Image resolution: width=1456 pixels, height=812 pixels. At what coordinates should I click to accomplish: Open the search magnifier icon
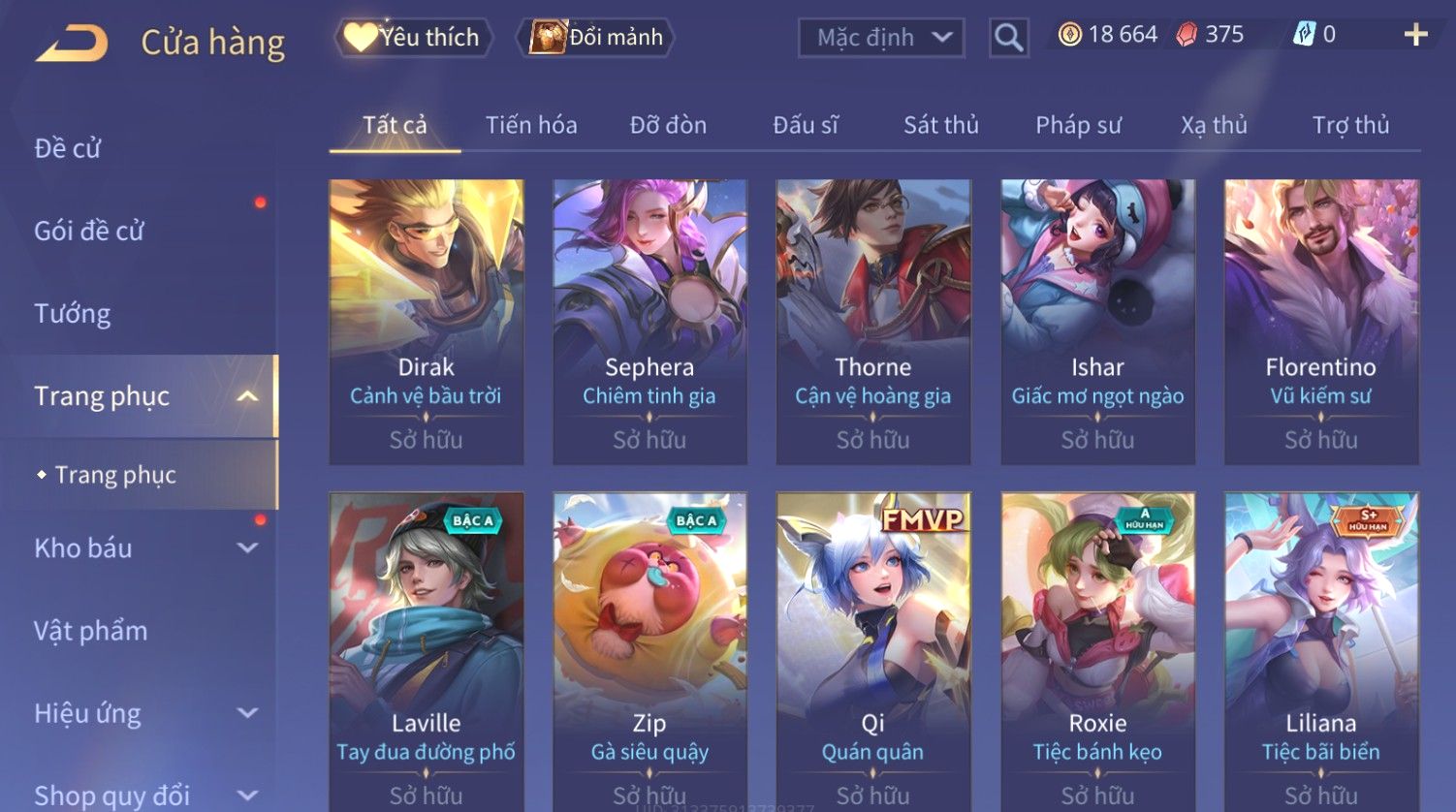[1008, 38]
